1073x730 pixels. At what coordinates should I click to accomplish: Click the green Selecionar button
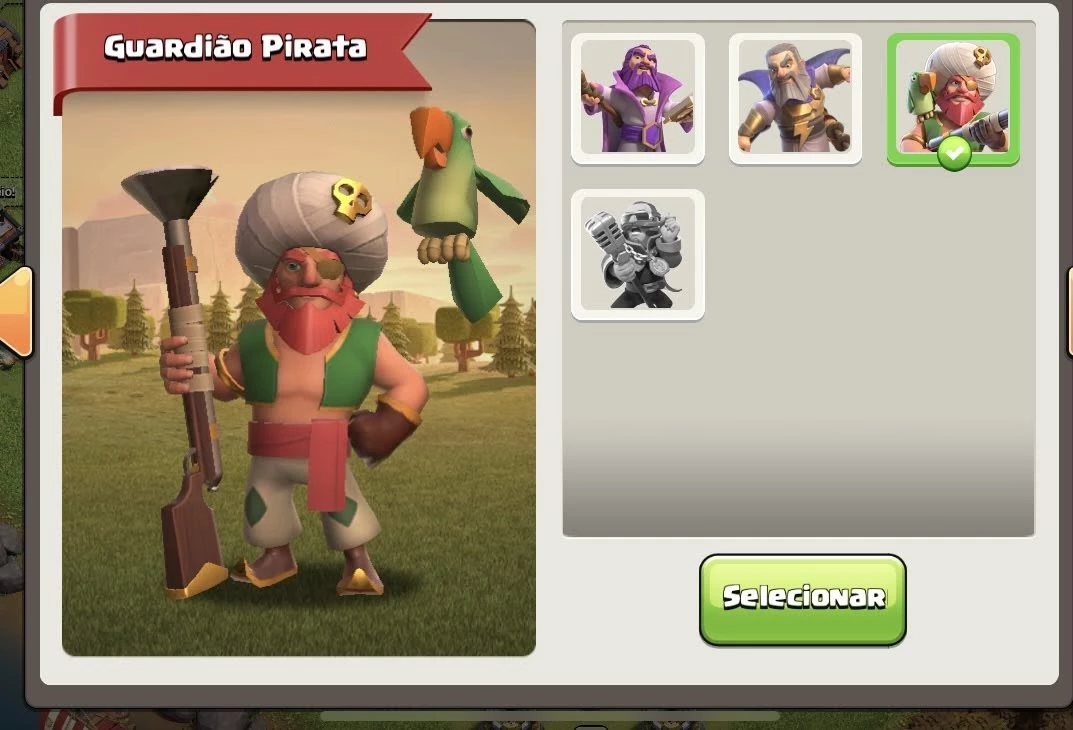tap(803, 600)
